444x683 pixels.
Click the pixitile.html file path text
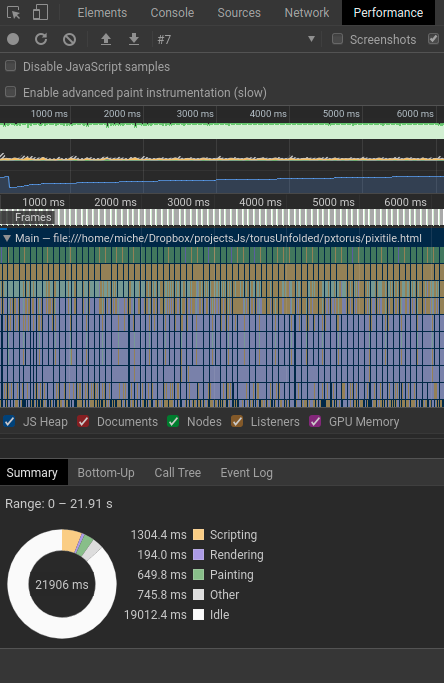point(237,238)
